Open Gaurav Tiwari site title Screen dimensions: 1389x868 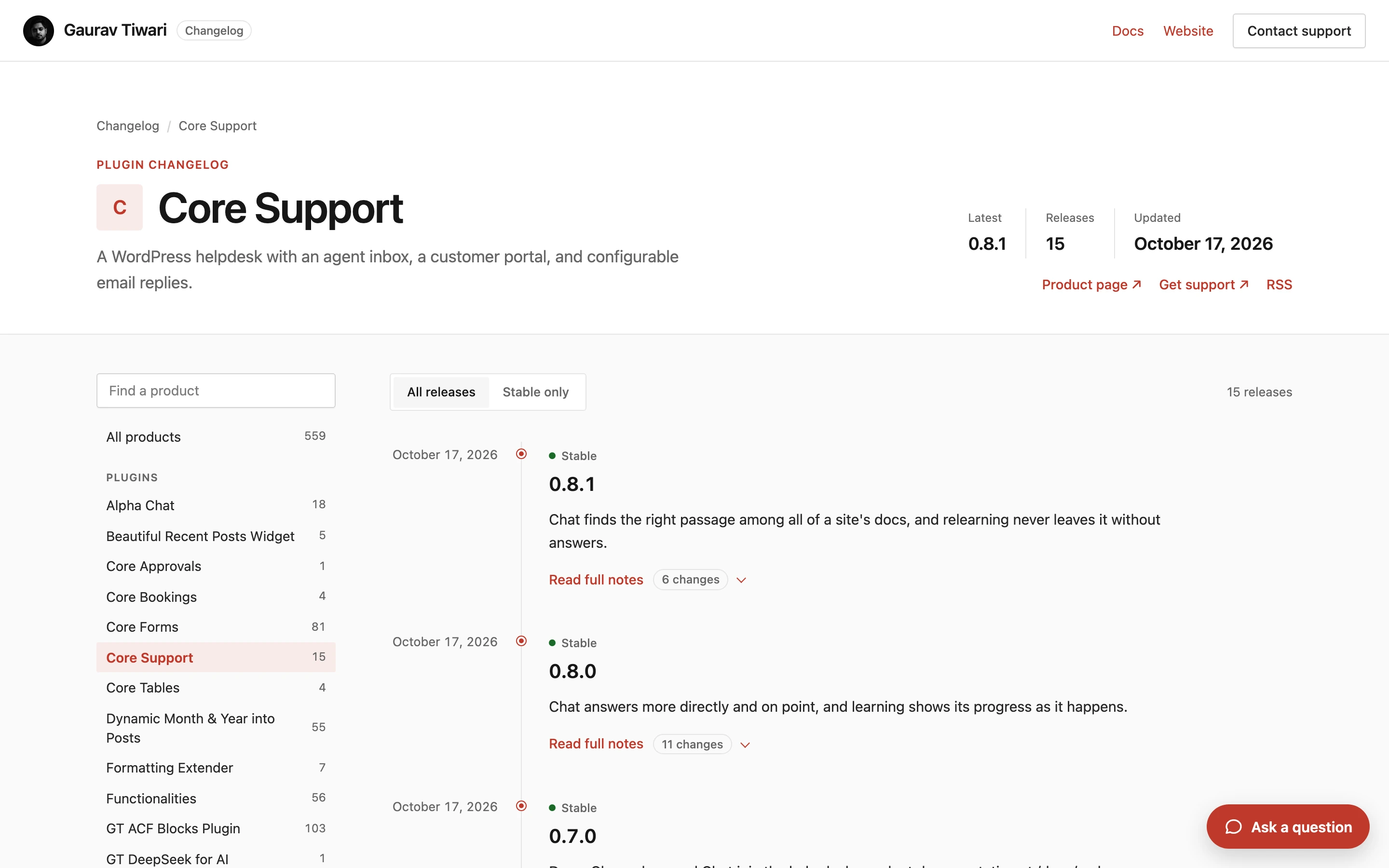115,30
